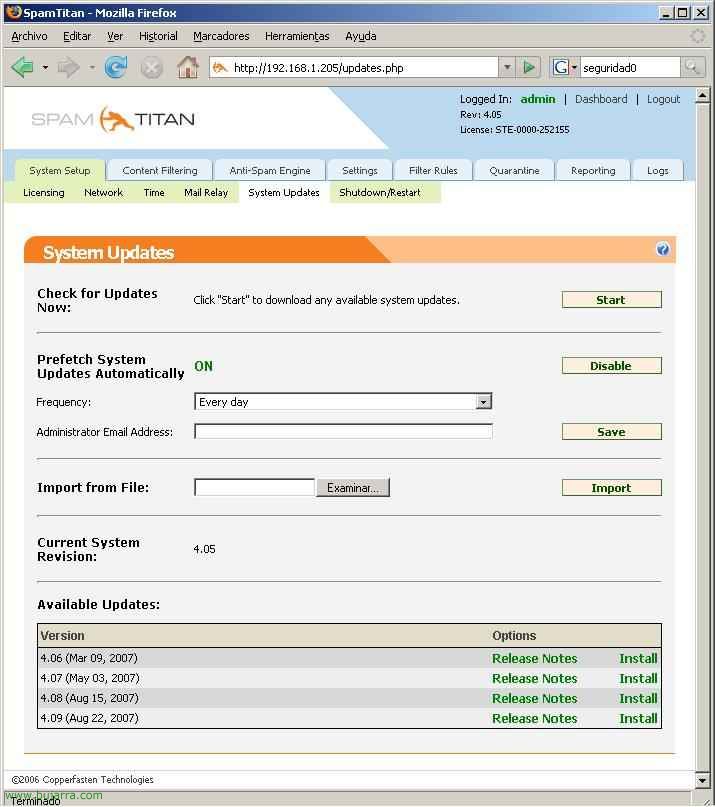Image resolution: width=715 pixels, height=807 pixels.
Task: Expand the address bar URL history dropdown
Action: click(507, 67)
